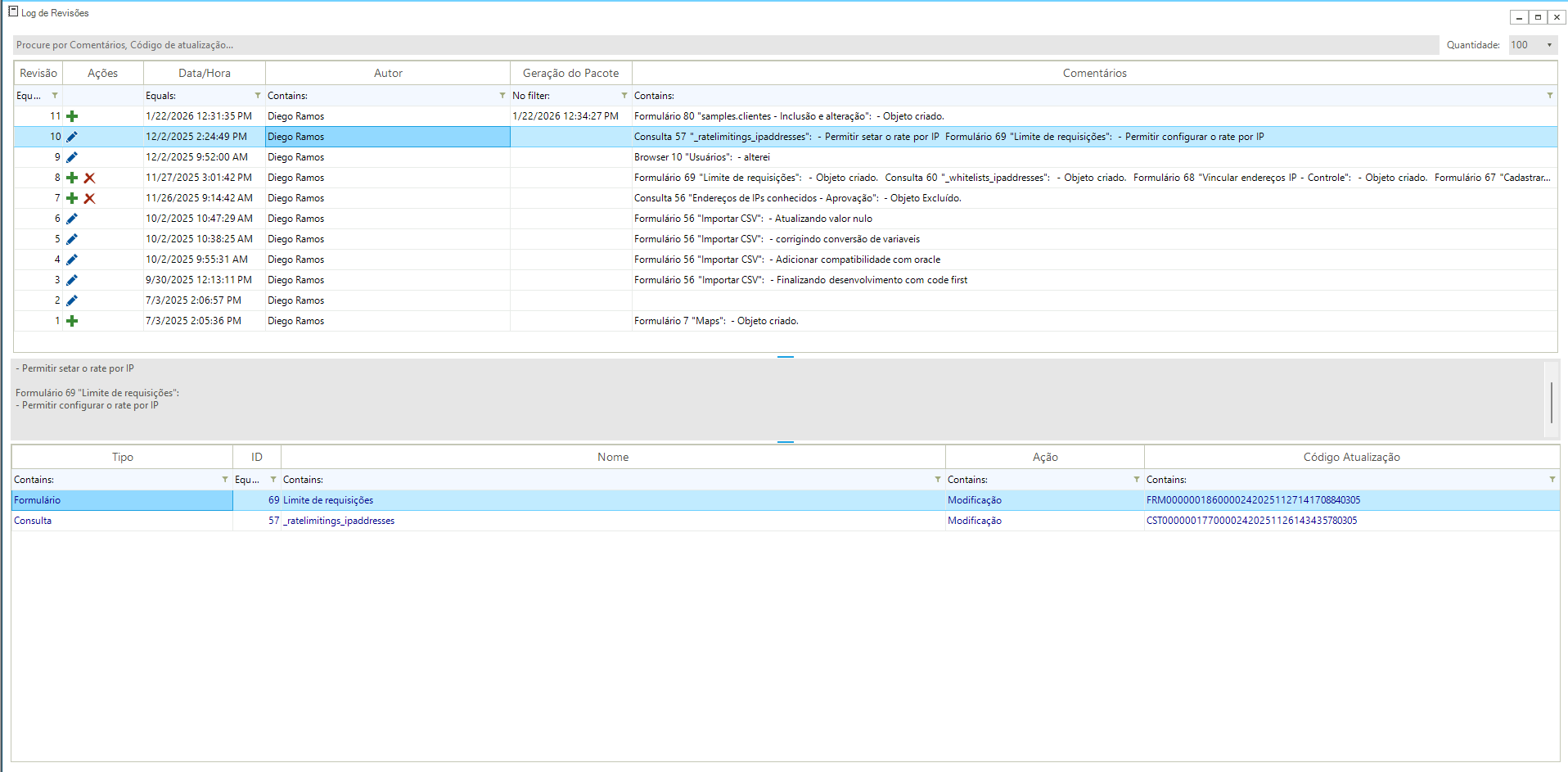
Task: Open the Código Atualização filter funnel
Action: click(1552, 480)
